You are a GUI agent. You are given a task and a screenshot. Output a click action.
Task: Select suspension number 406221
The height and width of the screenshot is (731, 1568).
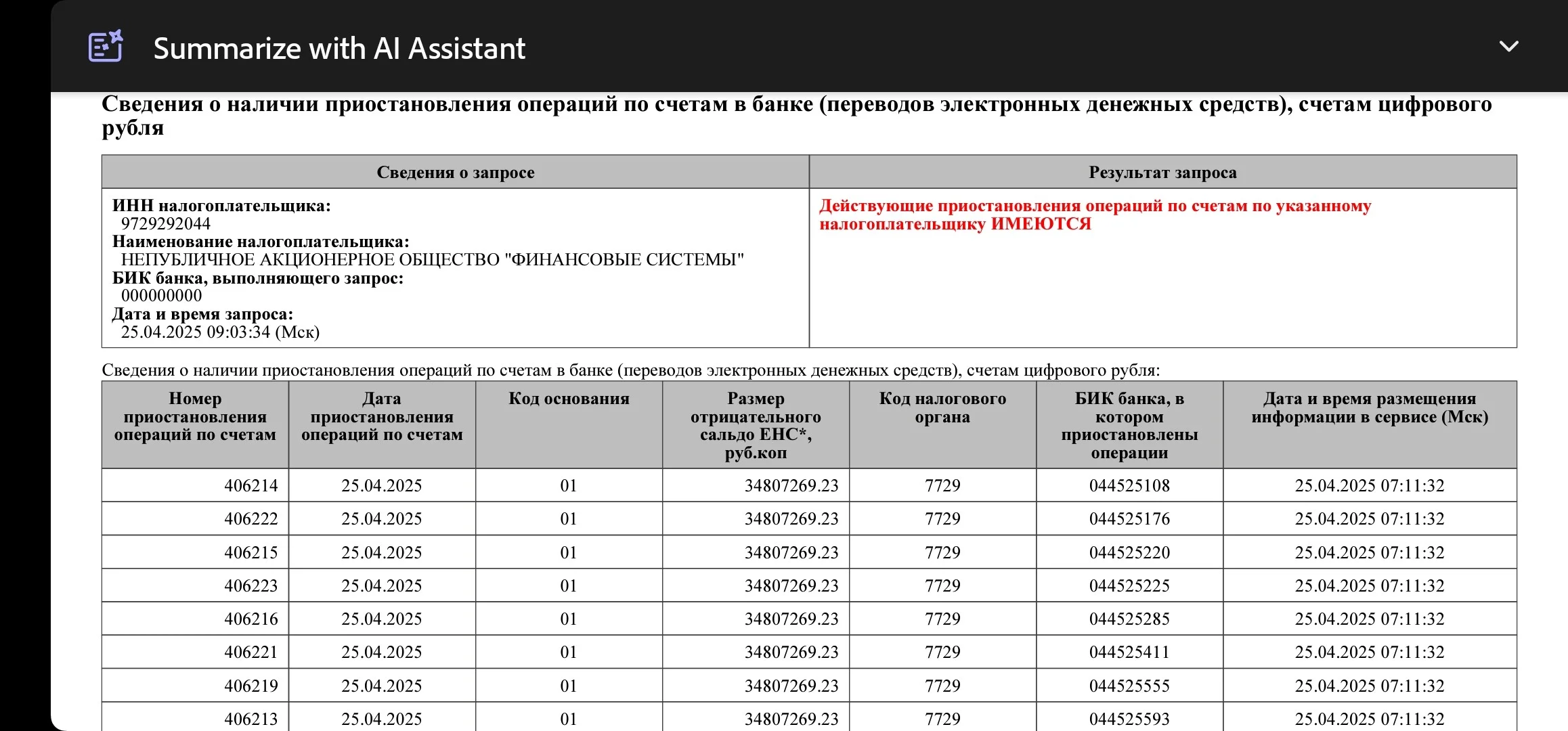pyautogui.click(x=251, y=652)
